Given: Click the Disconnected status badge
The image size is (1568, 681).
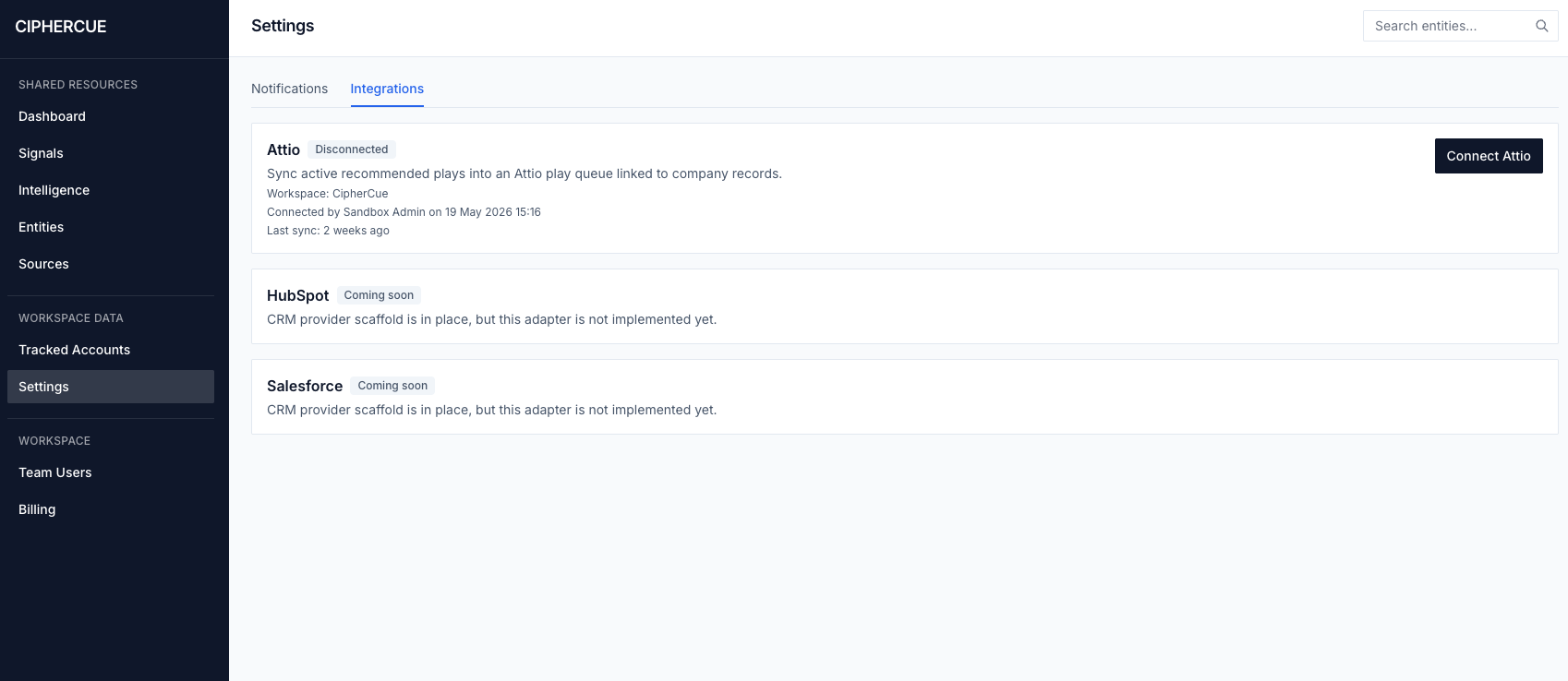Looking at the screenshot, I should pyautogui.click(x=352, y=149).
